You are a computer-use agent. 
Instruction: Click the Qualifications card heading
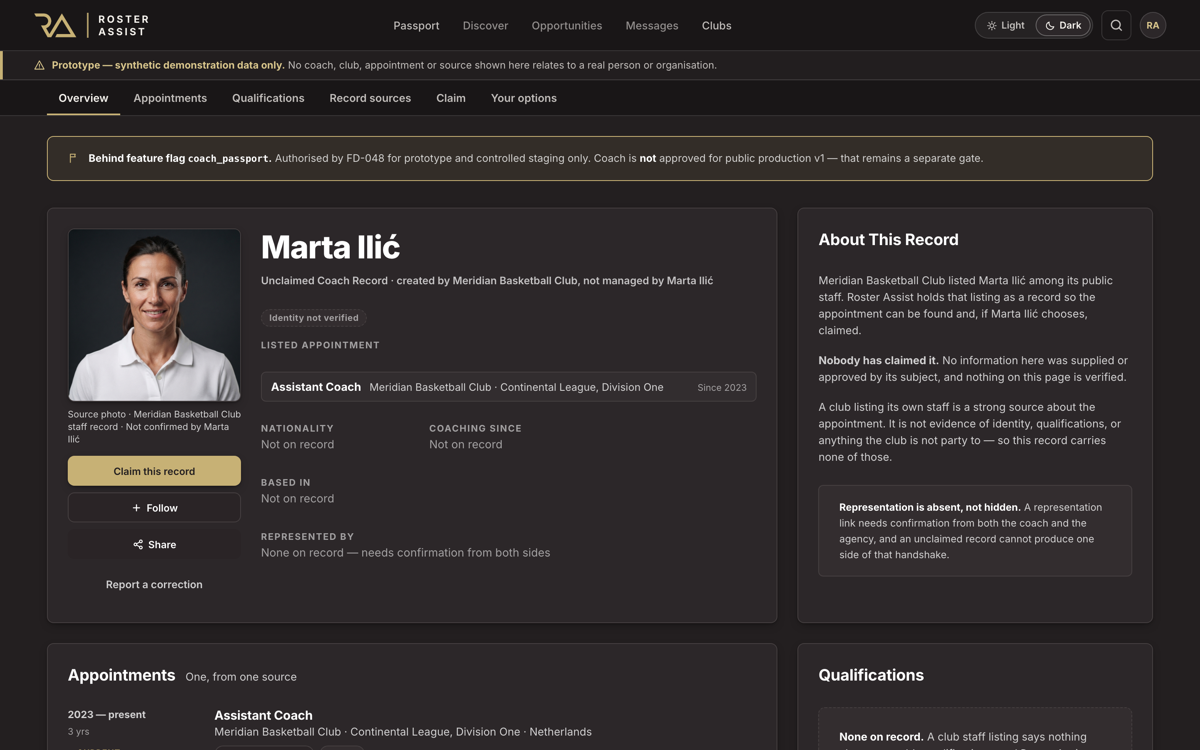coord(871,675)
